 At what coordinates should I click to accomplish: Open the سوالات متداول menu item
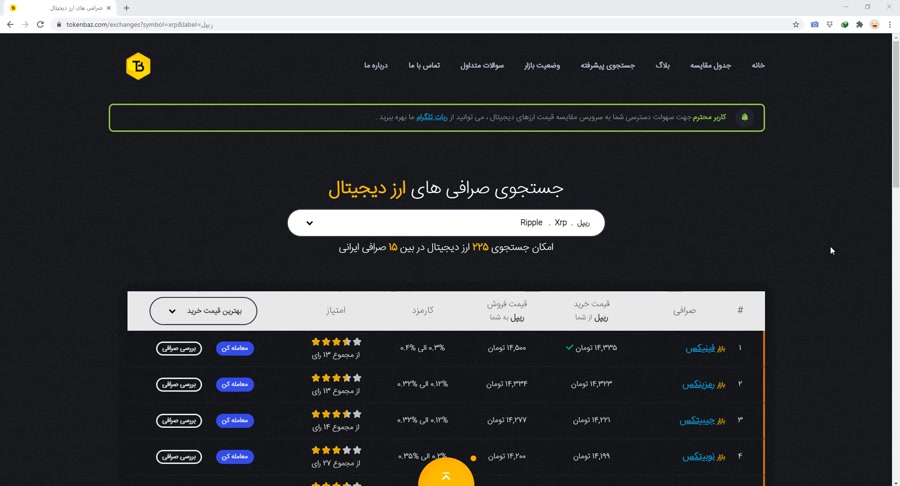(x=482, y=65)
